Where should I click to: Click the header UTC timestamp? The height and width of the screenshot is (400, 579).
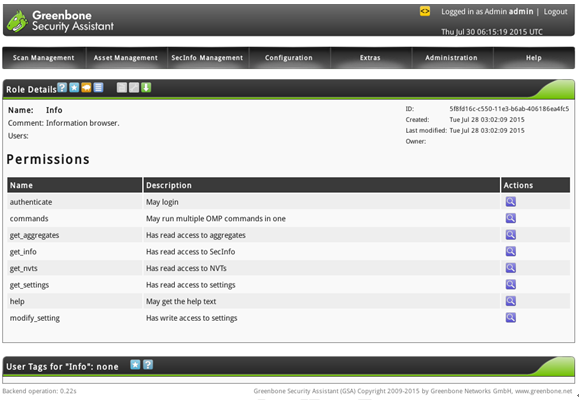coord(492,32)
